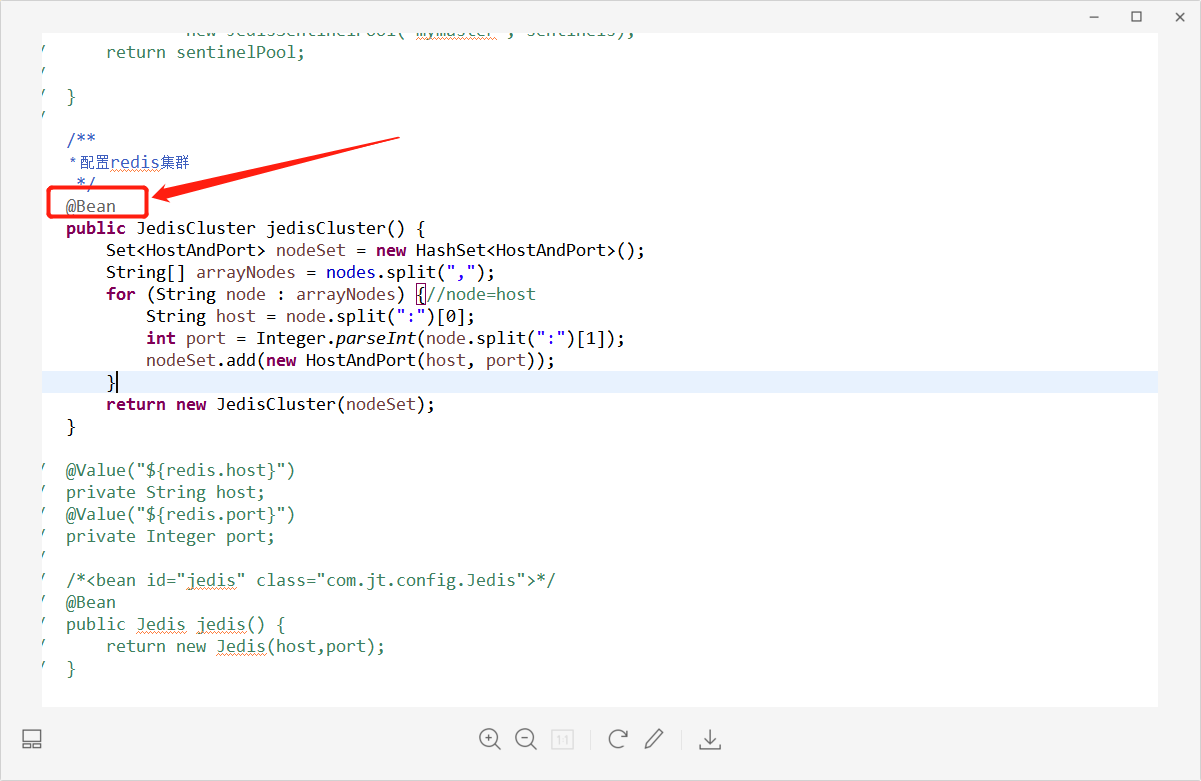
Task: Select the zoom in magnifier icon
Action: (490, 739)
